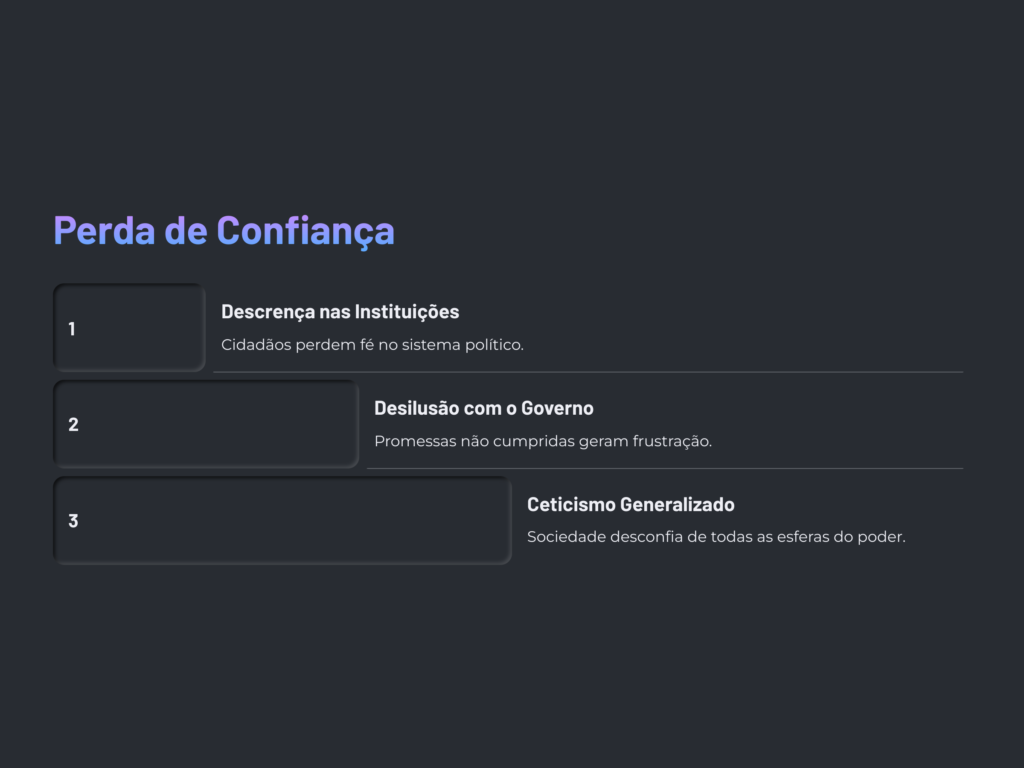The width and height of the screenshot is (1024, 768).
Task: Click heading 'Ceticismo Generalizado'
Action: pos(631,504)
